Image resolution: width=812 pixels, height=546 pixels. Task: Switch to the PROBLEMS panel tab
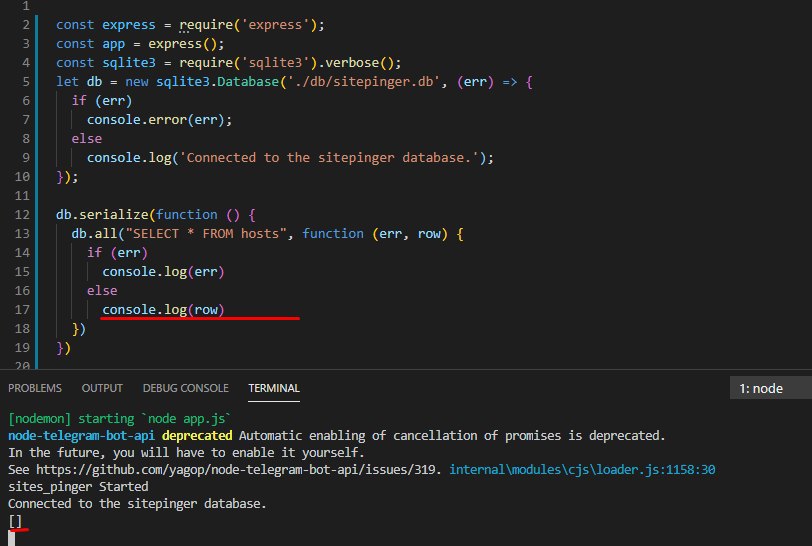click(x=35, y=388)
